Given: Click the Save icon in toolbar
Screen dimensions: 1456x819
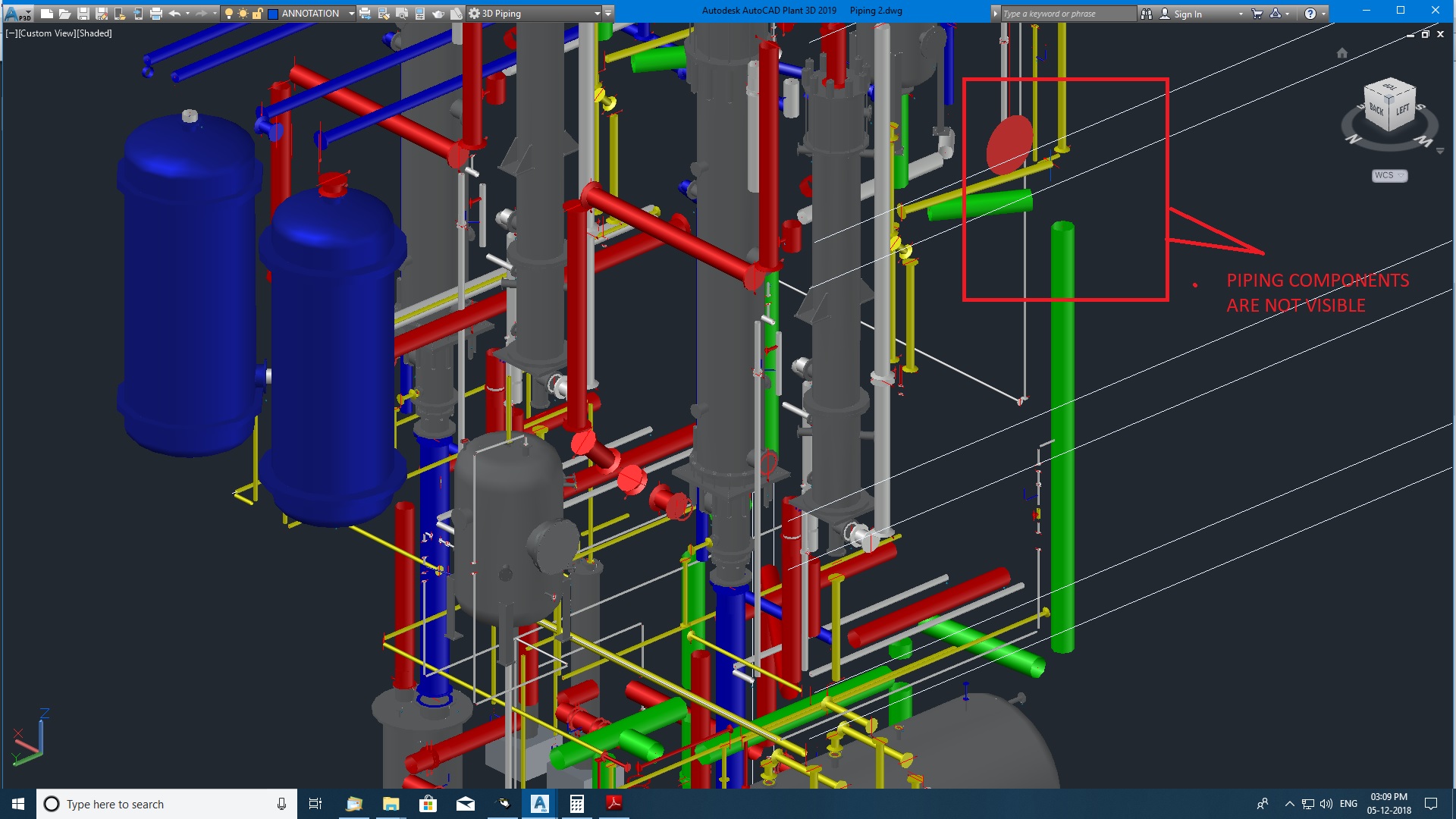Looking at the screenshot, I should [x=83, y=14].
